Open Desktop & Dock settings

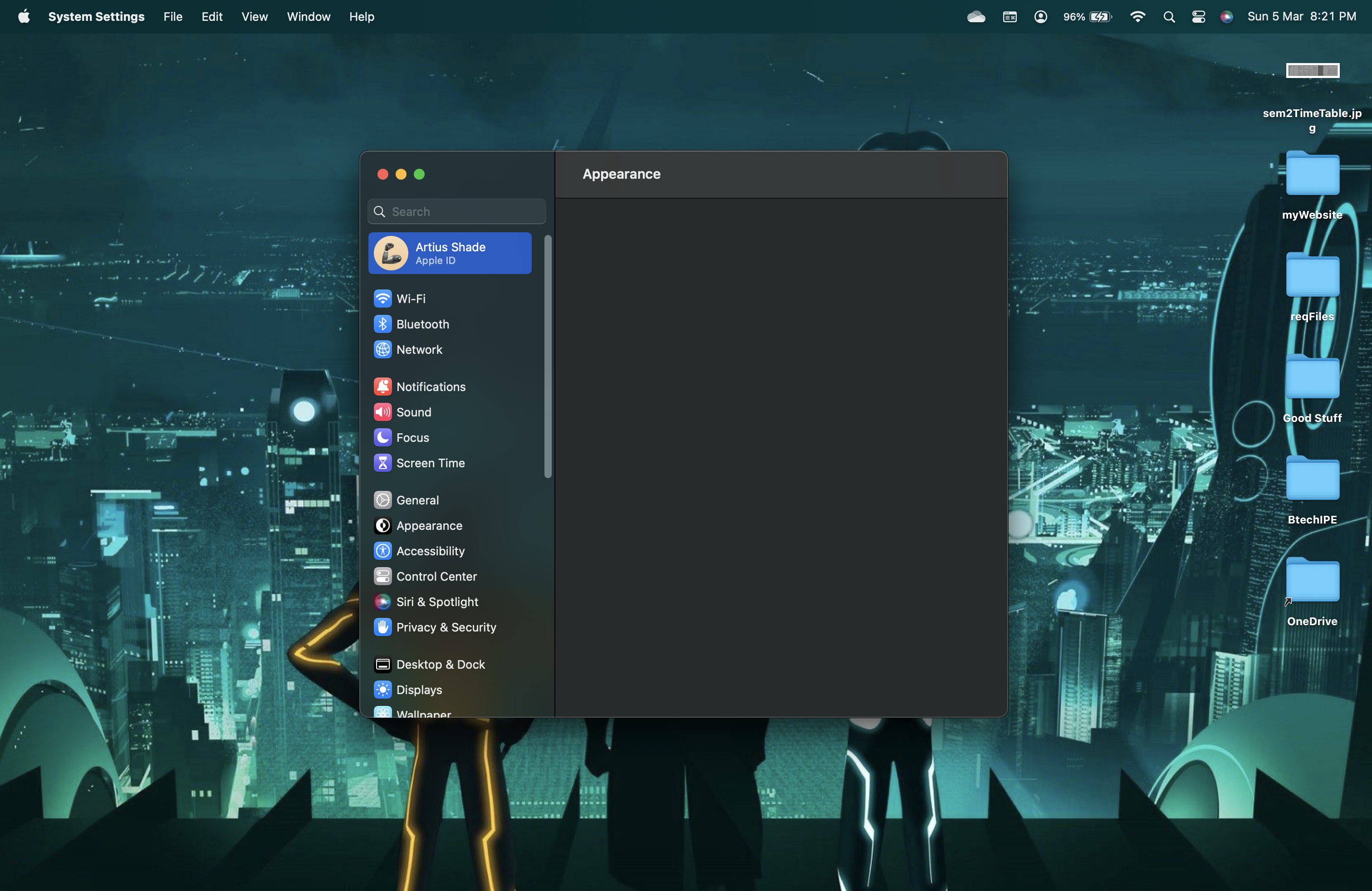click(x=441, y=665)
